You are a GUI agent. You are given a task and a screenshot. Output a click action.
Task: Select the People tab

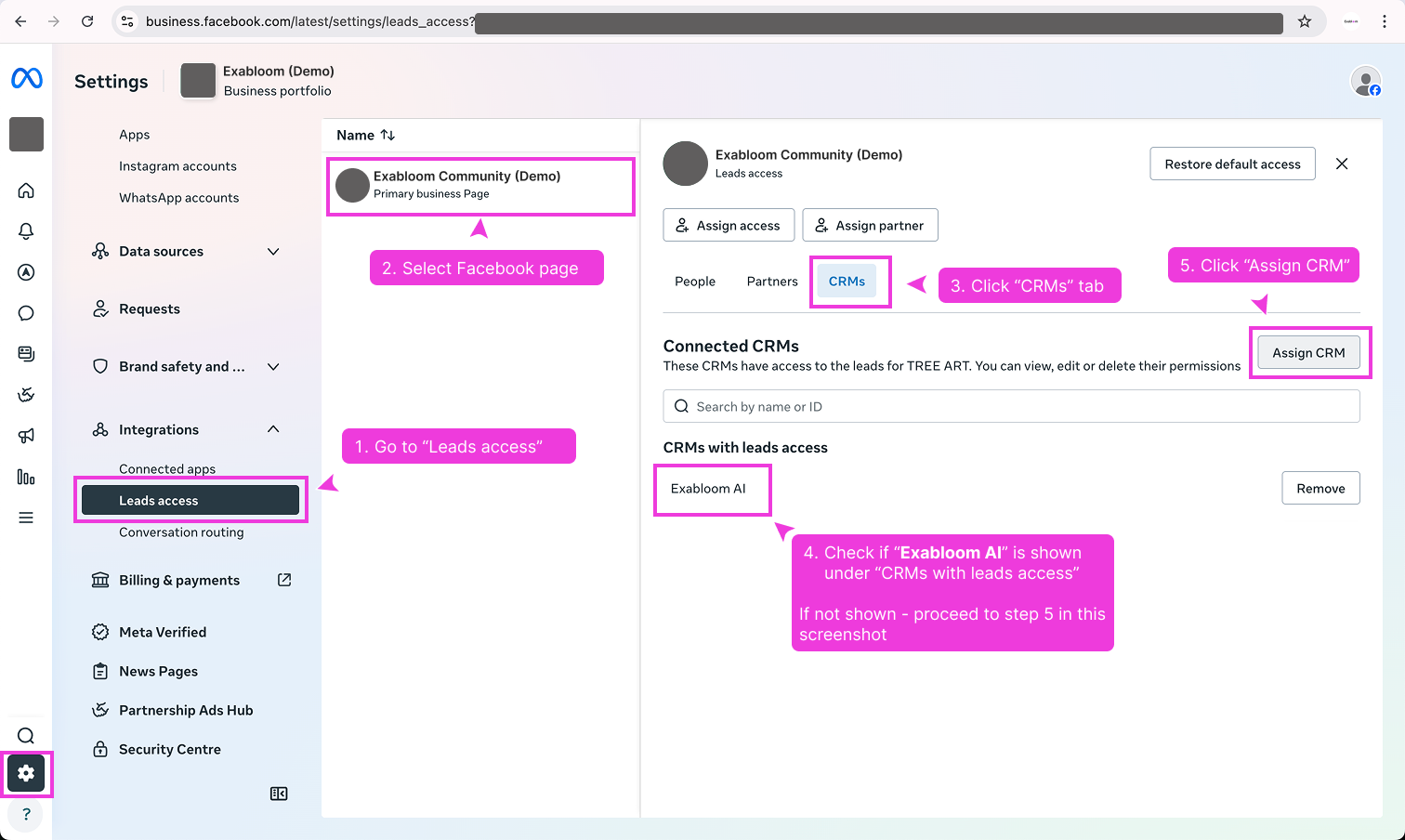click(x=695, y=281)
